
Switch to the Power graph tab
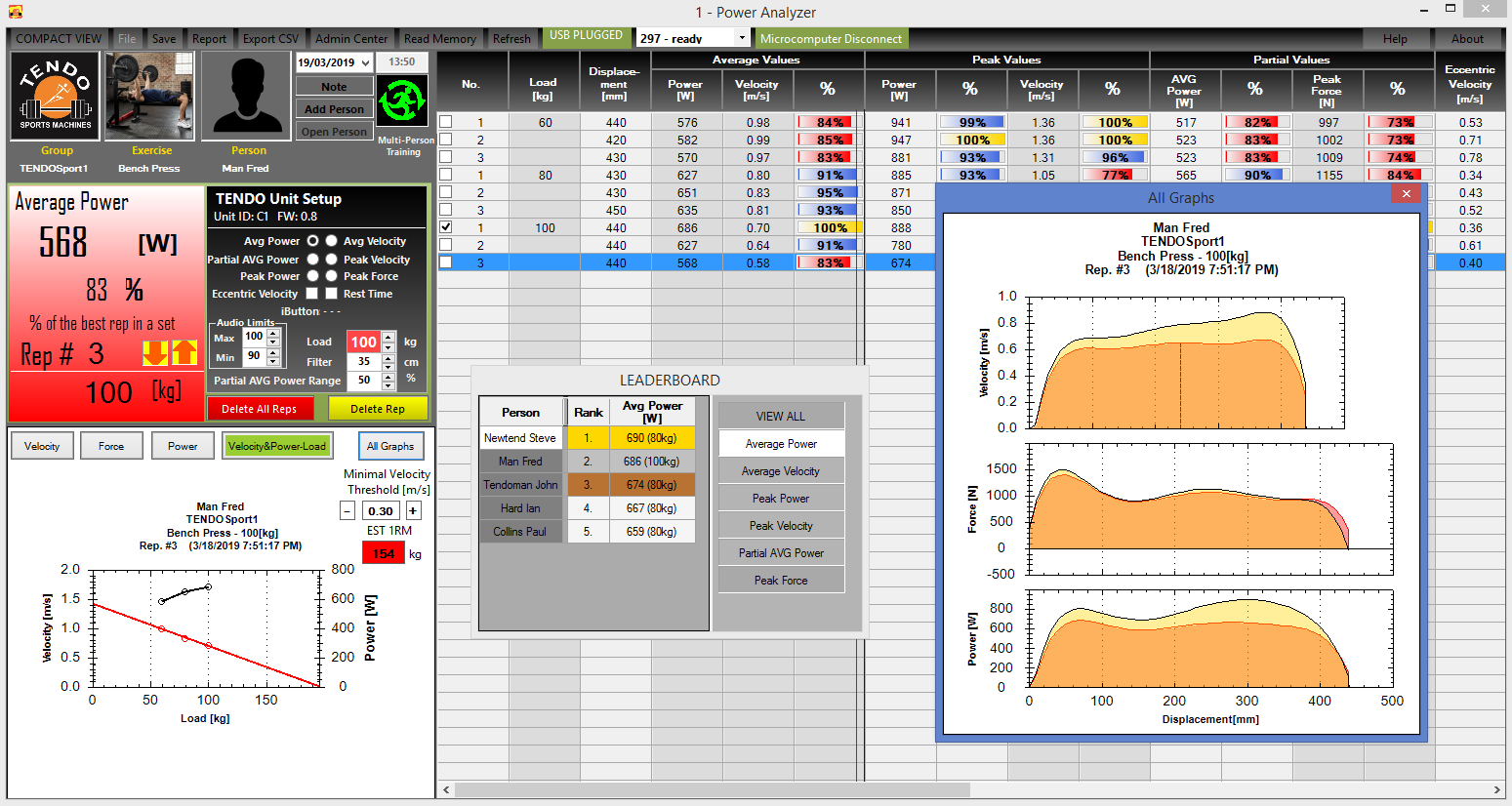click(183, 446)
